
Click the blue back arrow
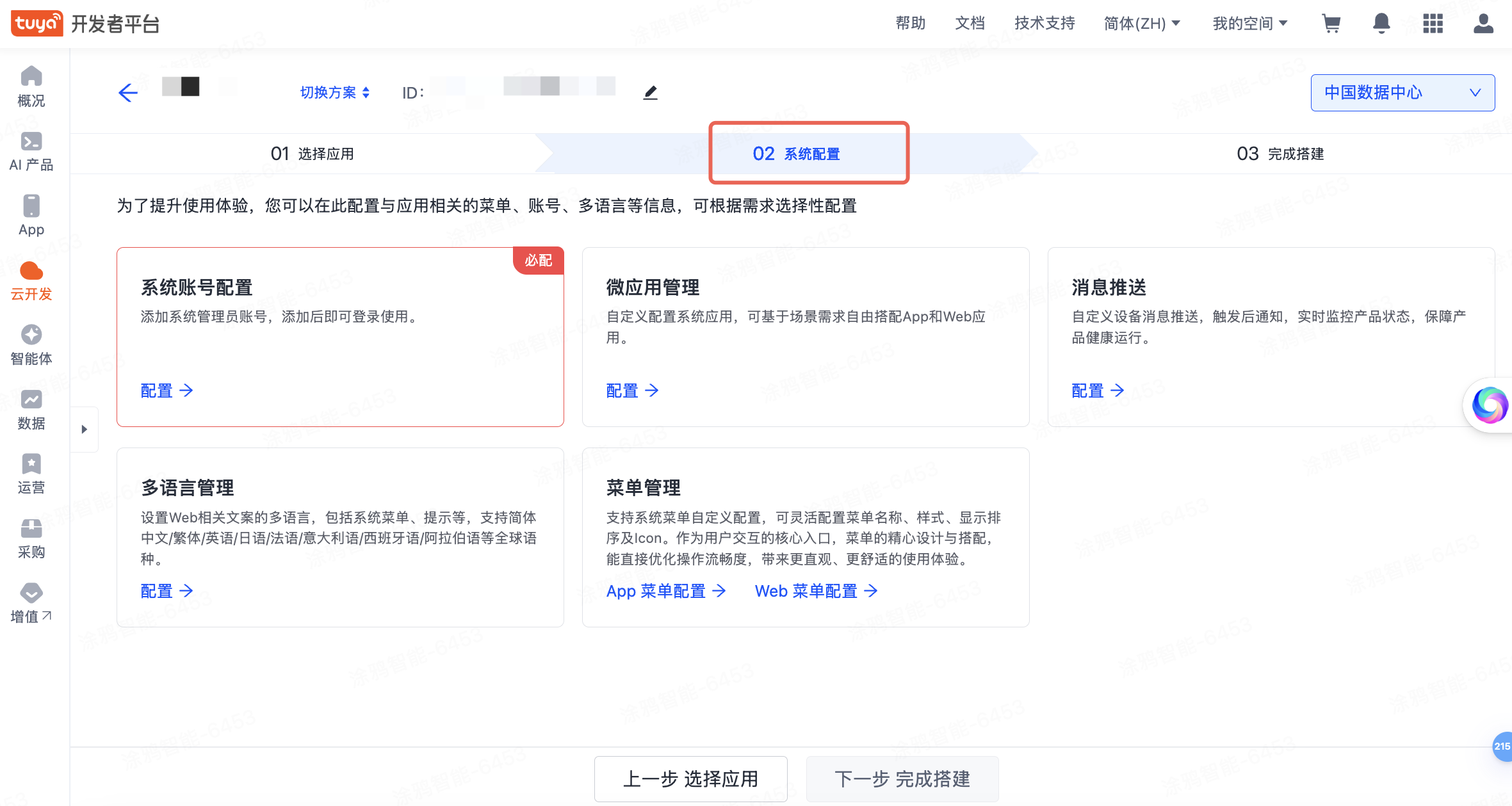pos(128,93)
